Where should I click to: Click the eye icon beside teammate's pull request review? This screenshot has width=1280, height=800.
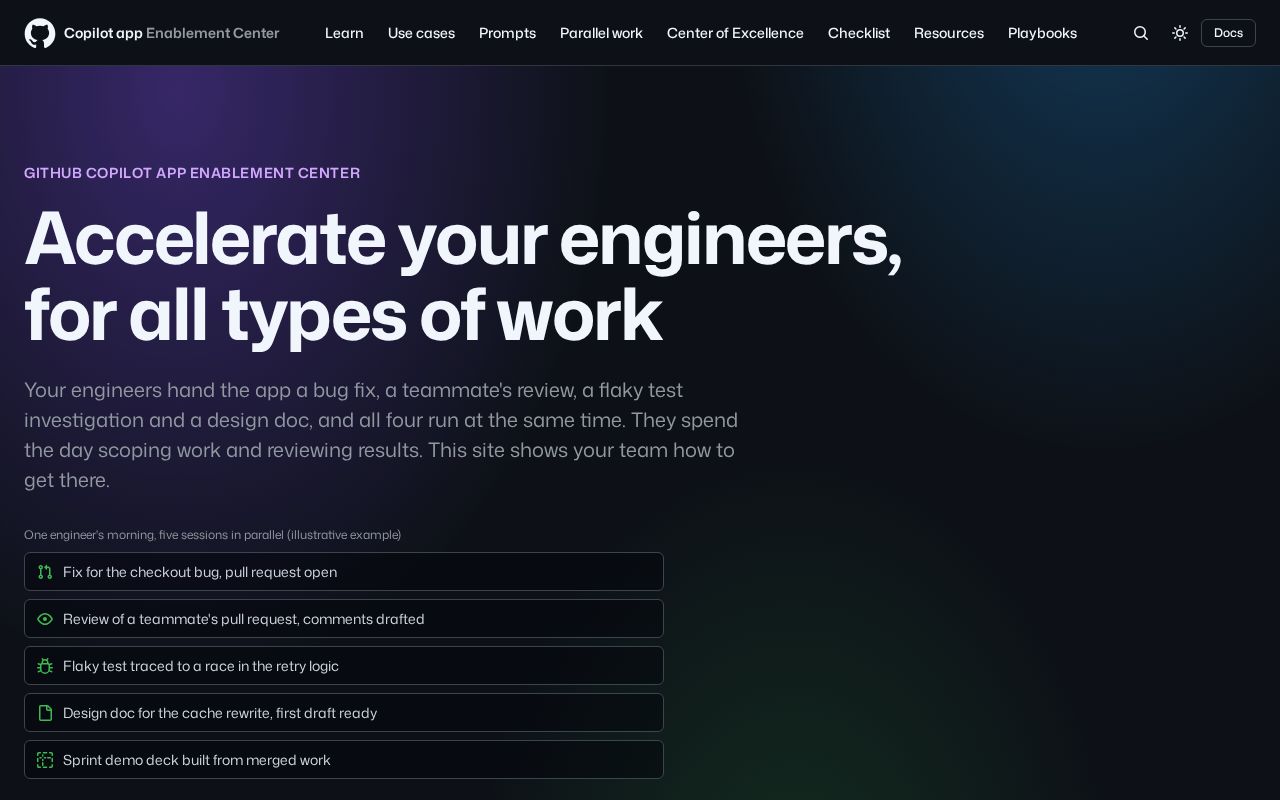(45, 619)
